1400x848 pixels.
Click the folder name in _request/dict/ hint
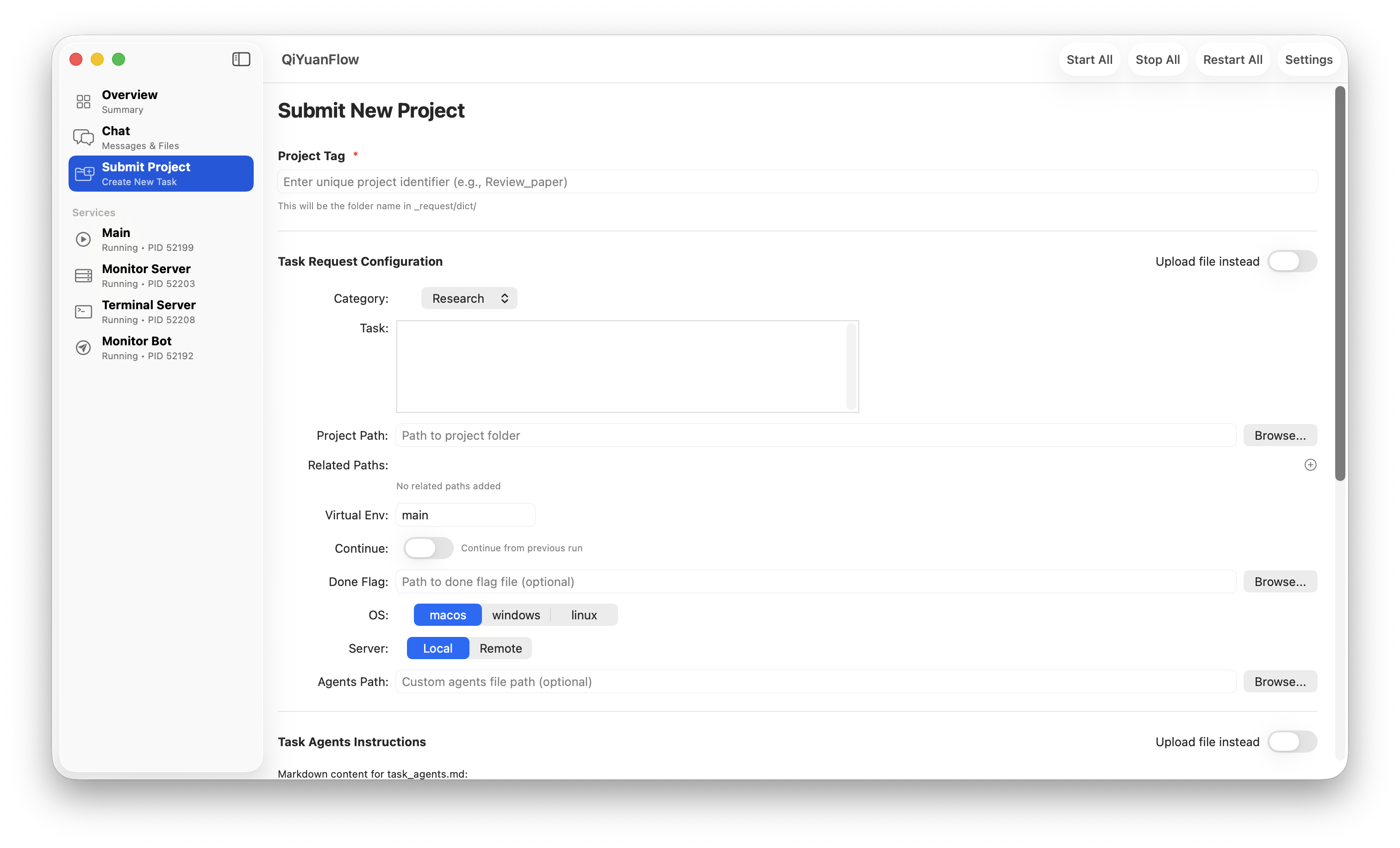pyautogui.click(x=377, y=206)
